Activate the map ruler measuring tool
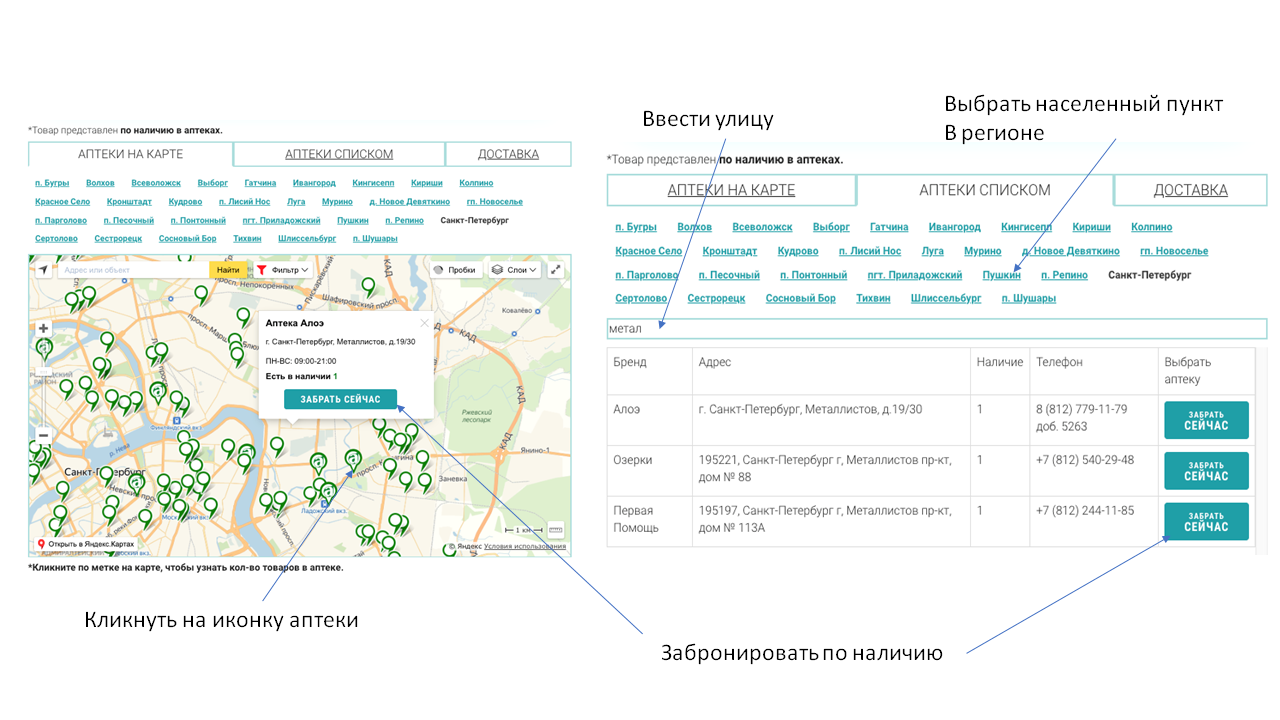 coord(555,530)
